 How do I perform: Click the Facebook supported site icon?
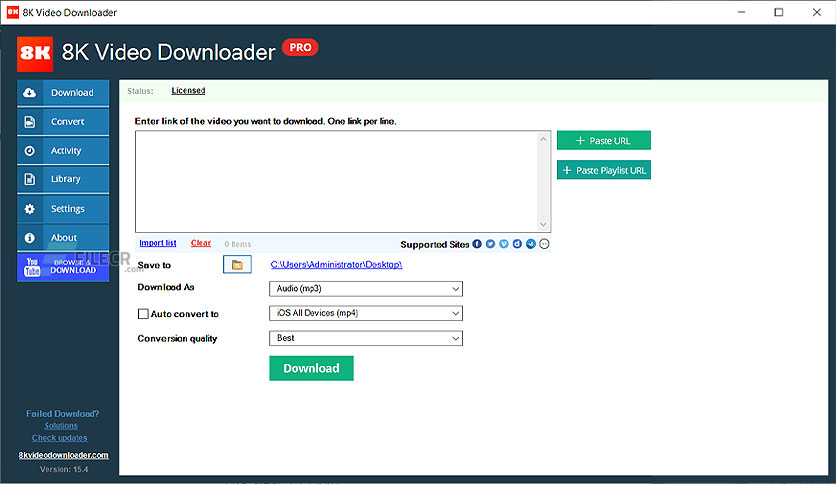coord(477,244)
